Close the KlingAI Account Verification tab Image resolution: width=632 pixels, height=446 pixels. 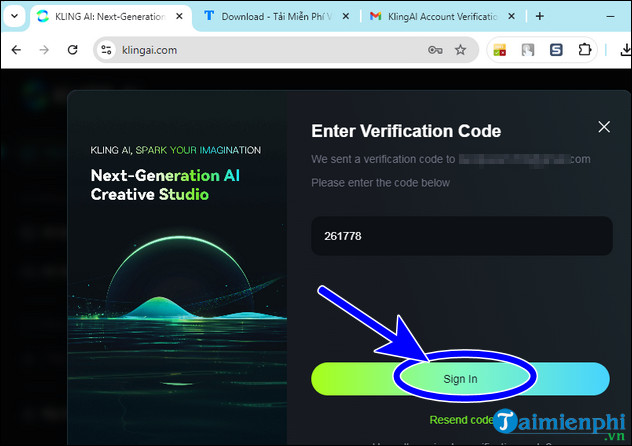(511, 17)
